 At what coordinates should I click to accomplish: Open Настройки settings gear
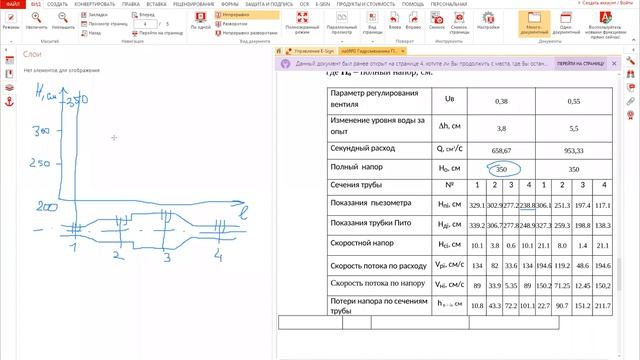click(x=488, y=21)
